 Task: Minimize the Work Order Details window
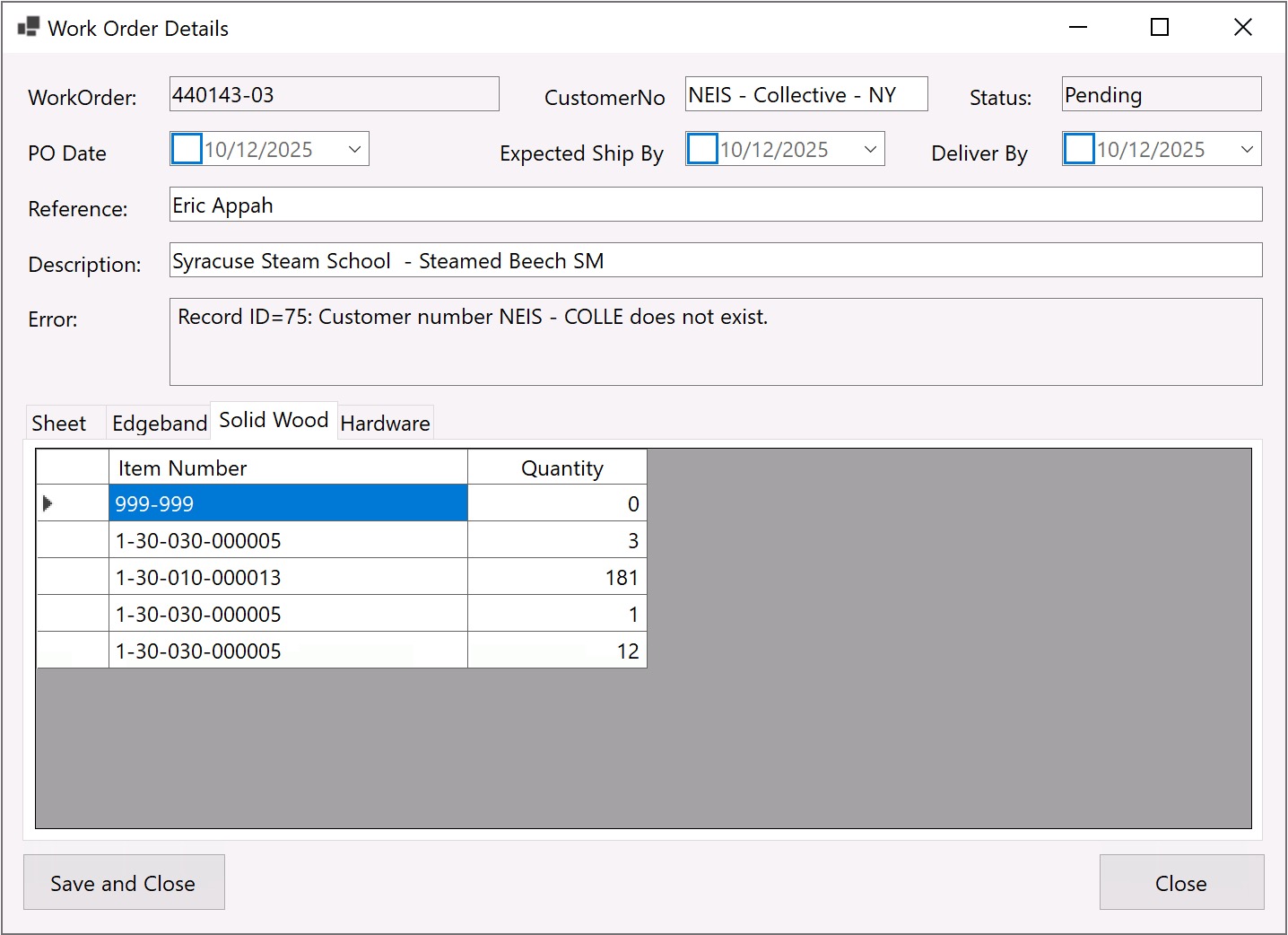1078,28
